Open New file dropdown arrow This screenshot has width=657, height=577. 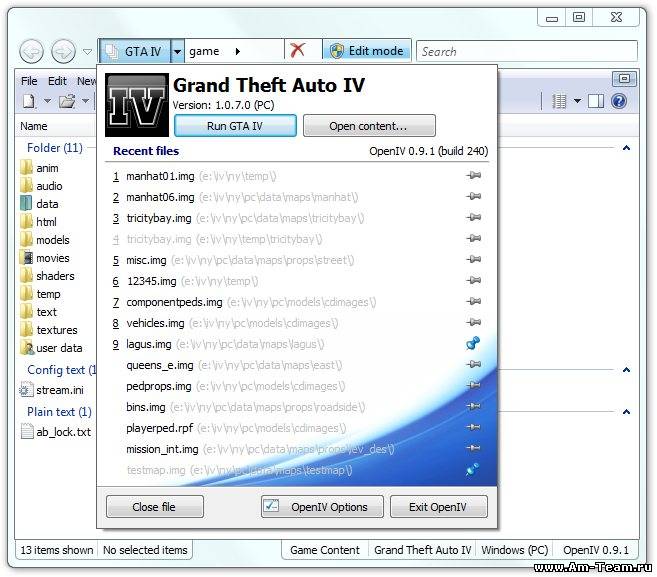[x=47, y=101]
